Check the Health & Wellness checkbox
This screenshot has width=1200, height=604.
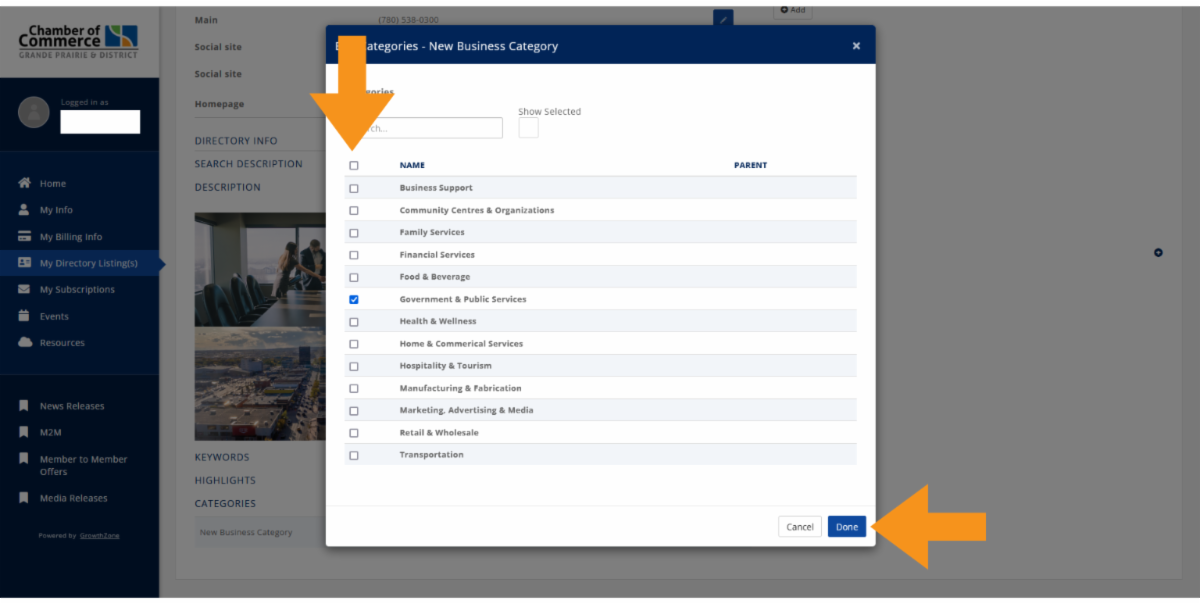[x=354, y=322]
